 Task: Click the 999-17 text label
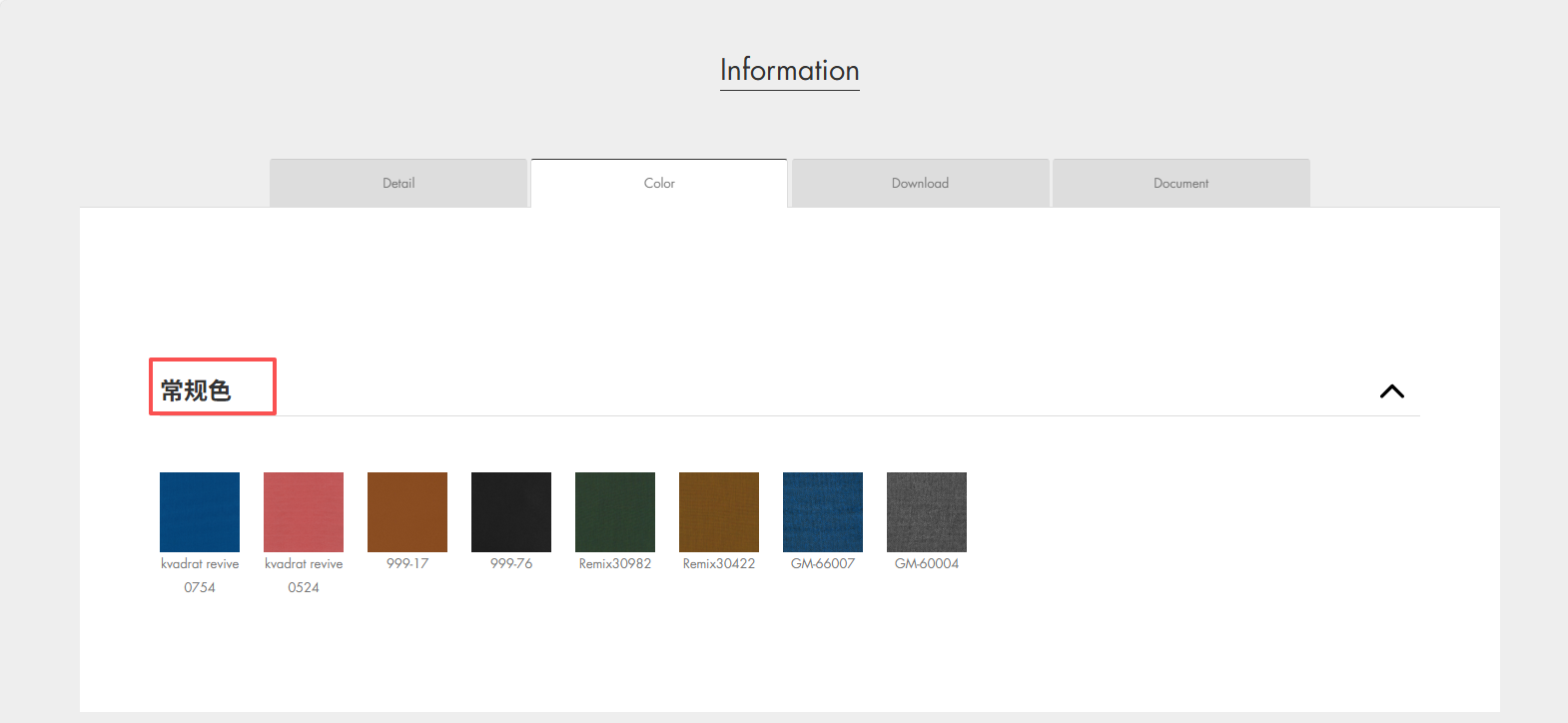407,564
